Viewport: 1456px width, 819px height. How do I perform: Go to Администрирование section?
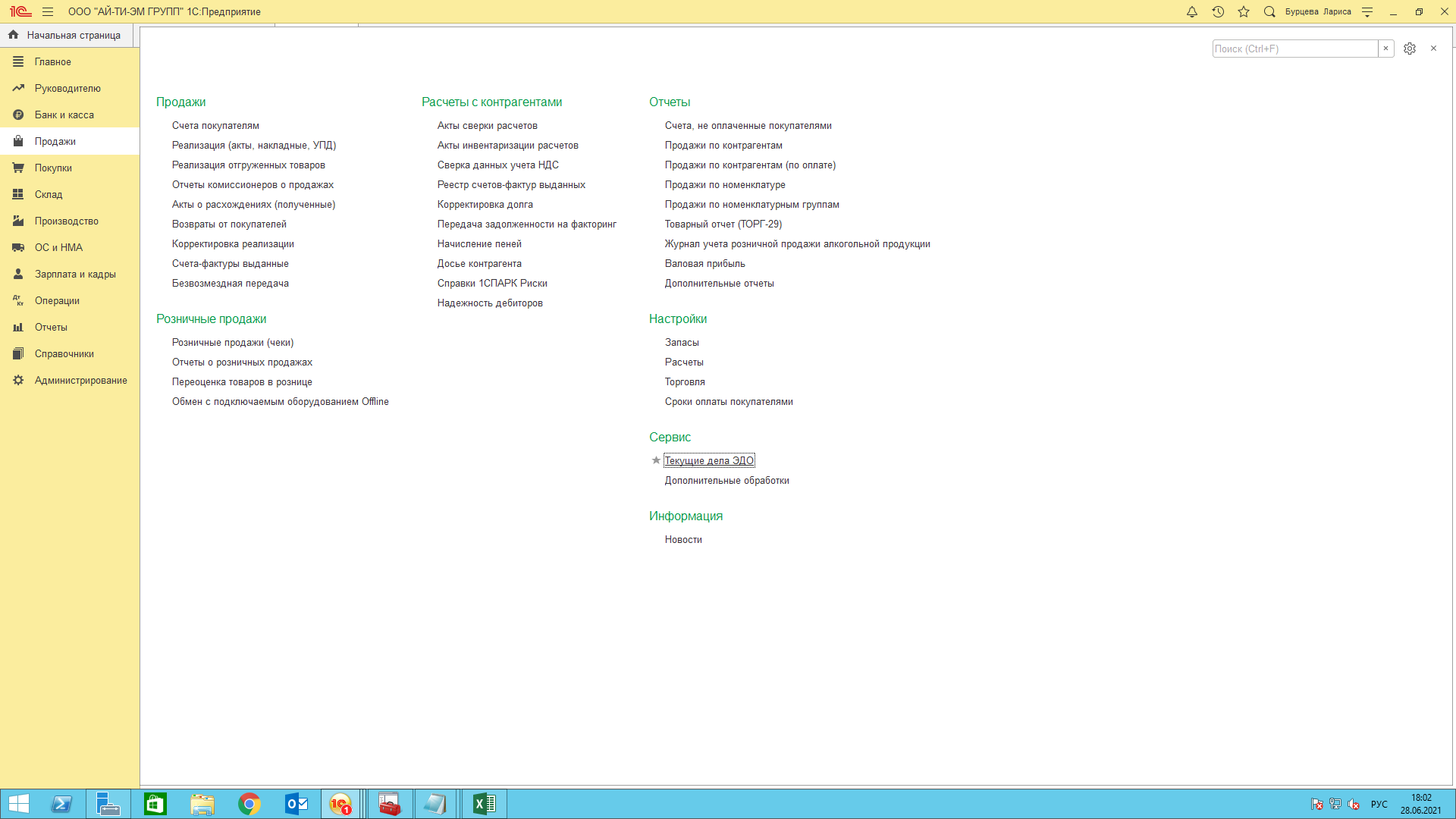coord(80,380)
